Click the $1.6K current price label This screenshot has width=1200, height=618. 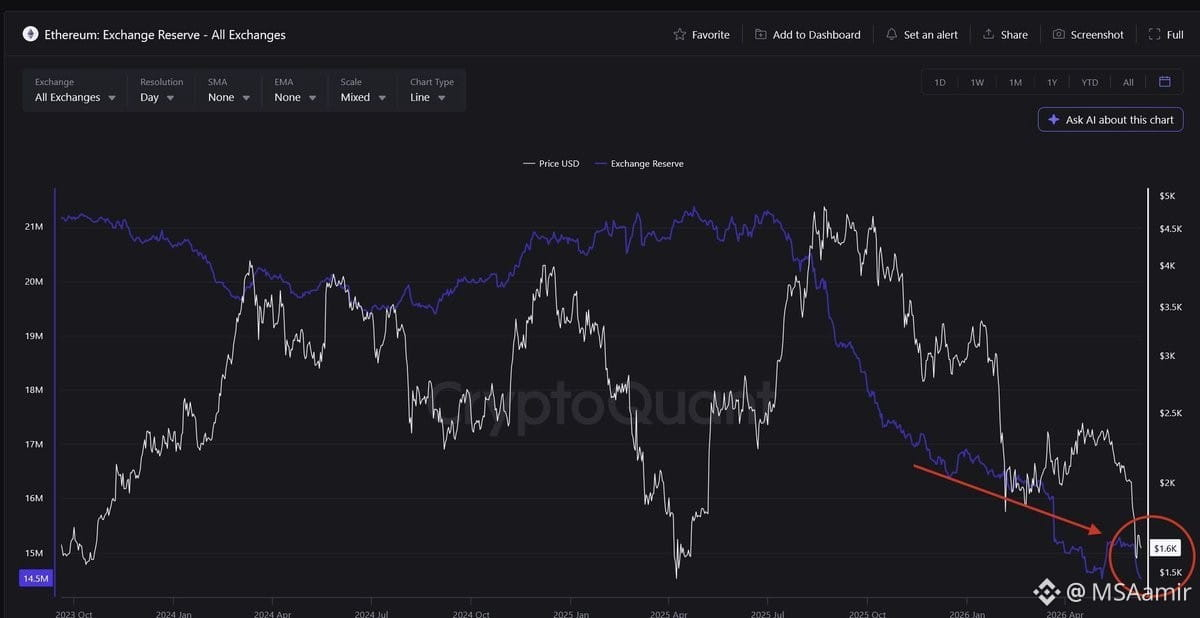1165,548
